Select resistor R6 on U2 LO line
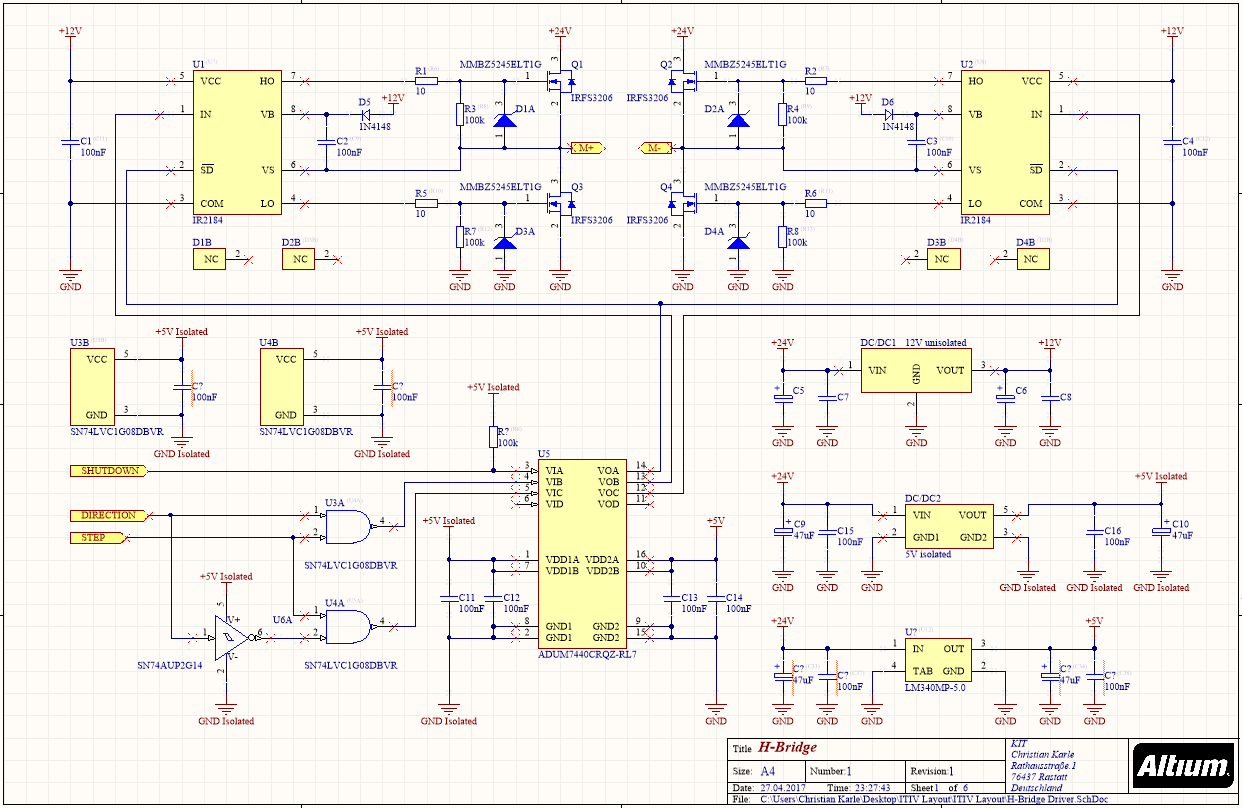The image size is (1242, 808). click(x=815, y=203)
